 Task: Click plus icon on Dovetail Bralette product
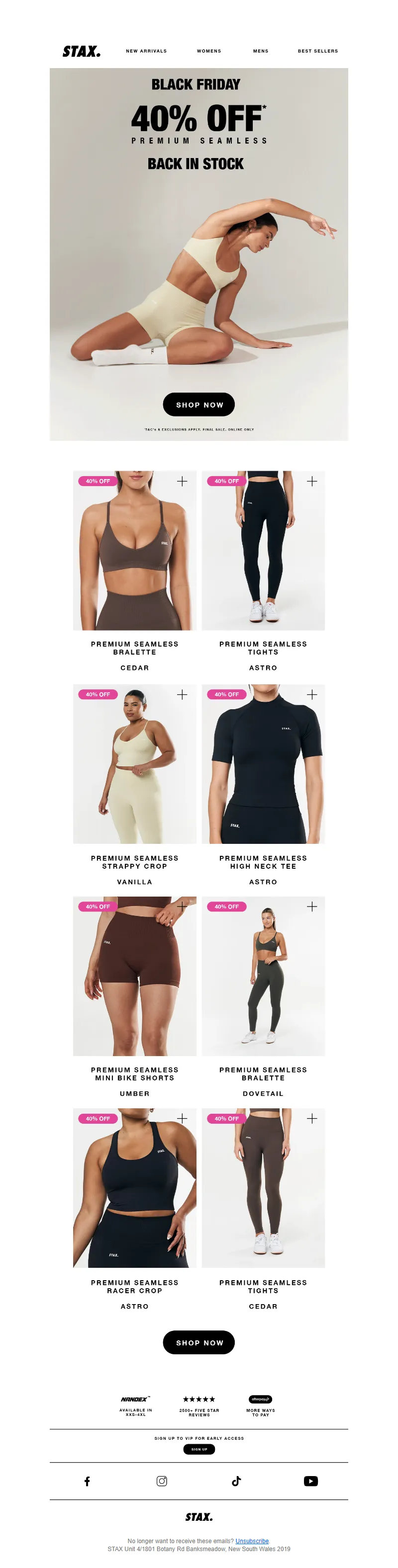click(312, 907)
